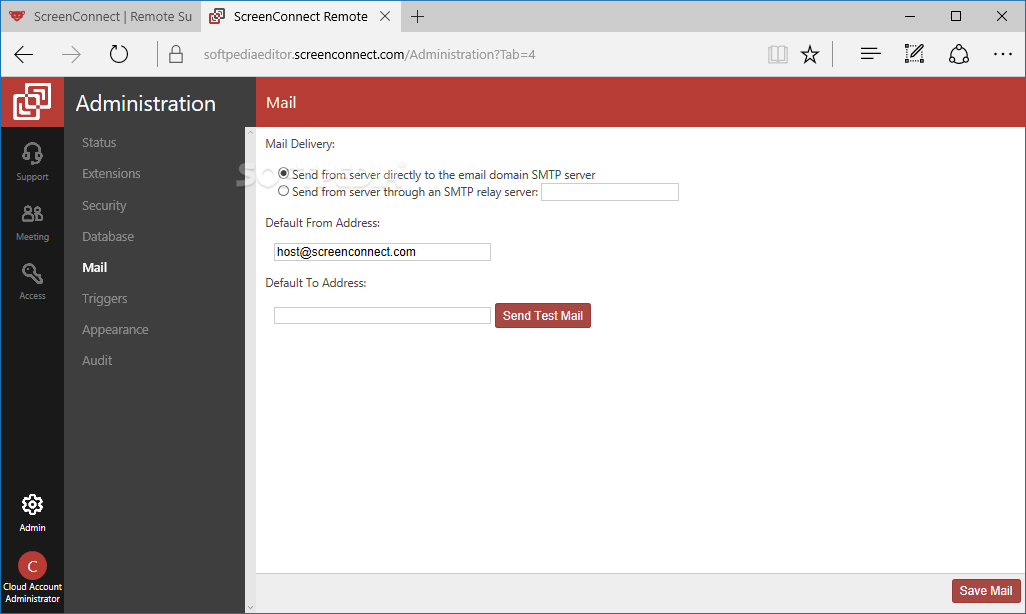Make a web note with the pen icon

[x=914, y=54]
